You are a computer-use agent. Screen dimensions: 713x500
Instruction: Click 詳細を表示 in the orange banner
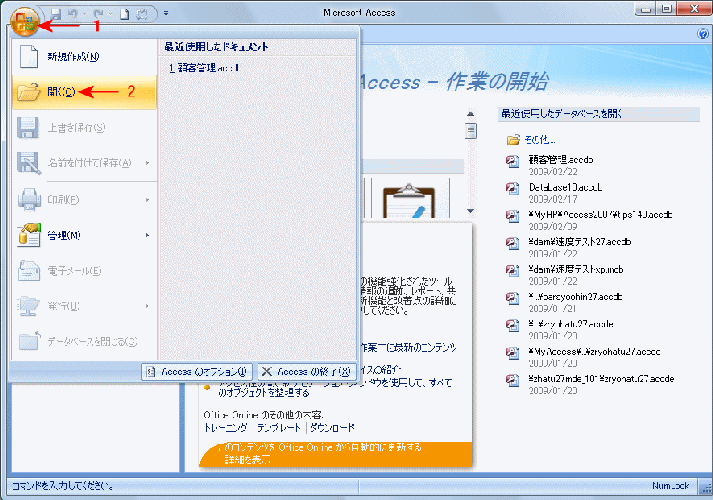(248, 460)
